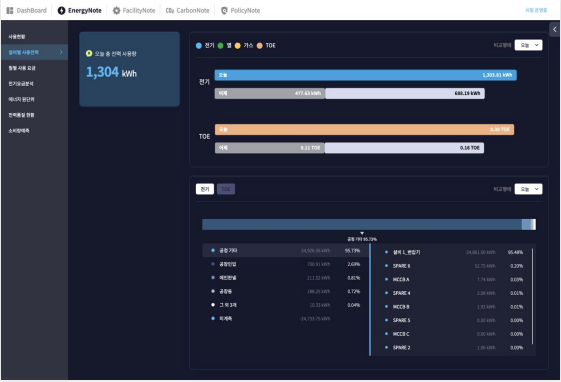Image resolution: width=561 pixels, height=382 pixels.
Task: Switch to the FacilityNote tab
Action: pyautogui.click(x=134, y=10)
